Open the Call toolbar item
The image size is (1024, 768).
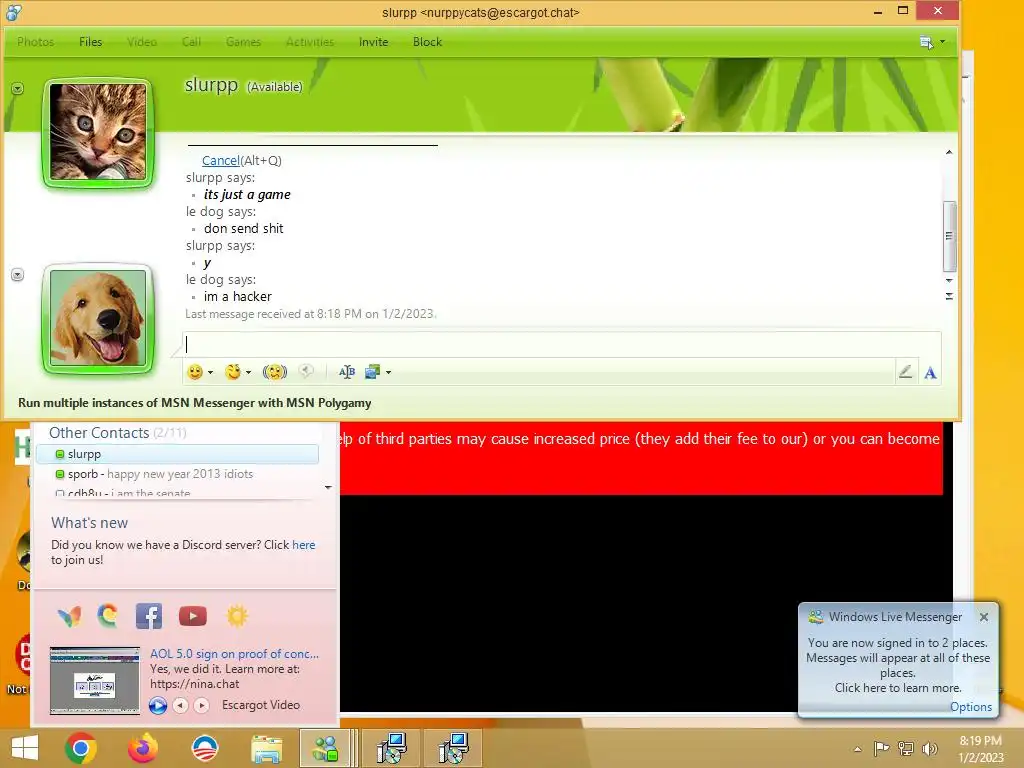click(191, 42)
